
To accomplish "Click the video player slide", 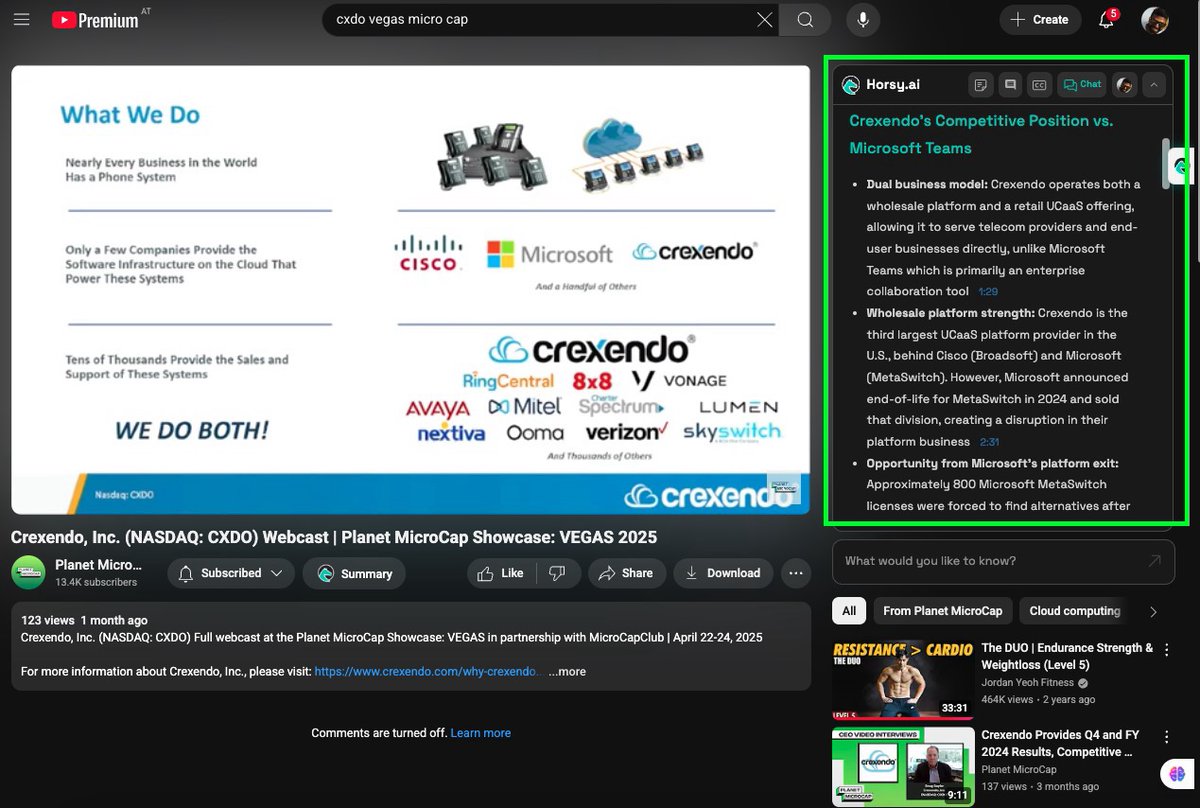I will (410, 290).
